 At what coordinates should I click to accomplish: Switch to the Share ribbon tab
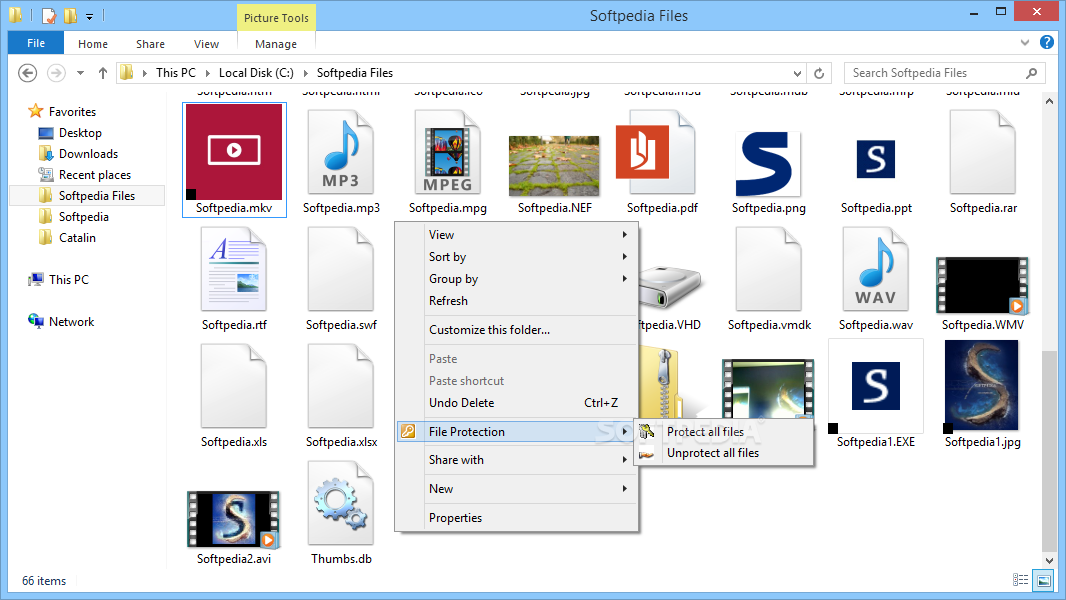pyautogui.click(x=150, y=43)
